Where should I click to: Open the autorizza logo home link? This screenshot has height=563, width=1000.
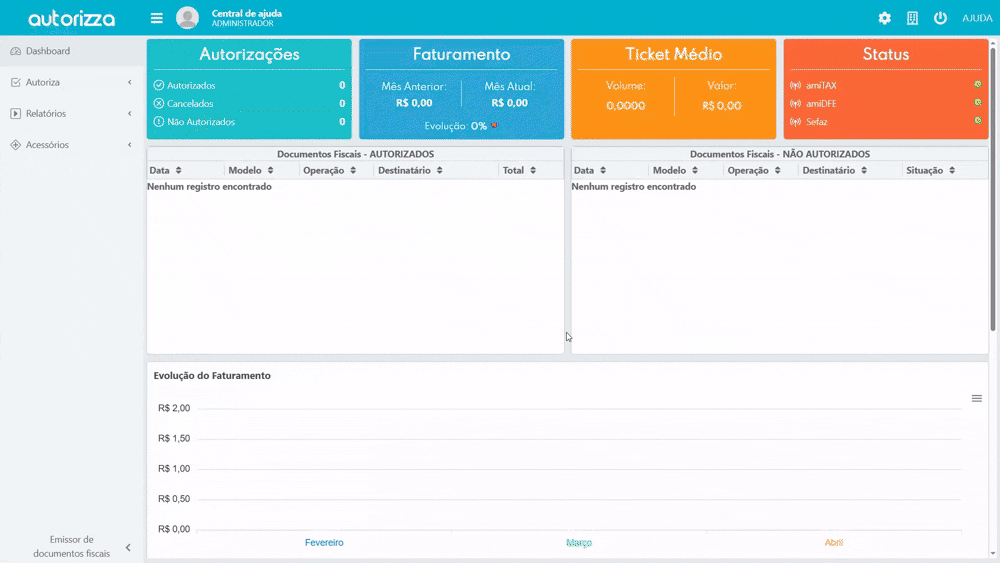71,19
